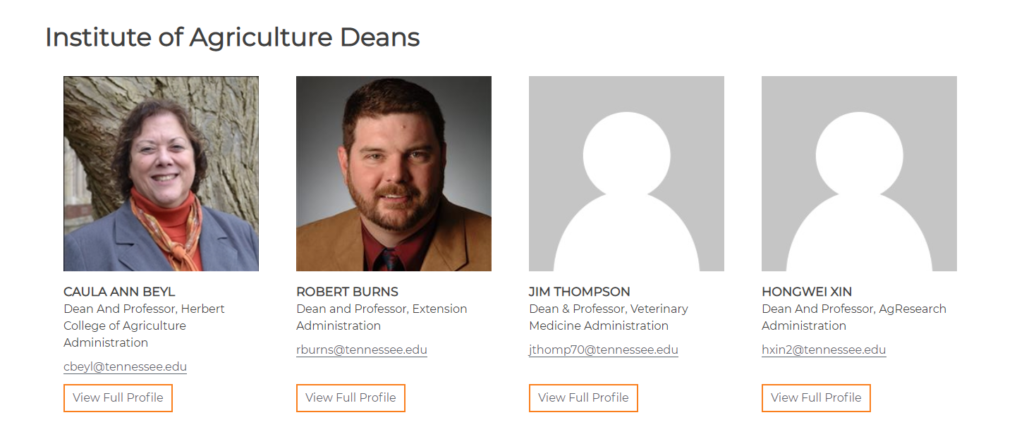Click the name heading ROBERT BURNS
1024x439 pixels.
coord(347,292)
